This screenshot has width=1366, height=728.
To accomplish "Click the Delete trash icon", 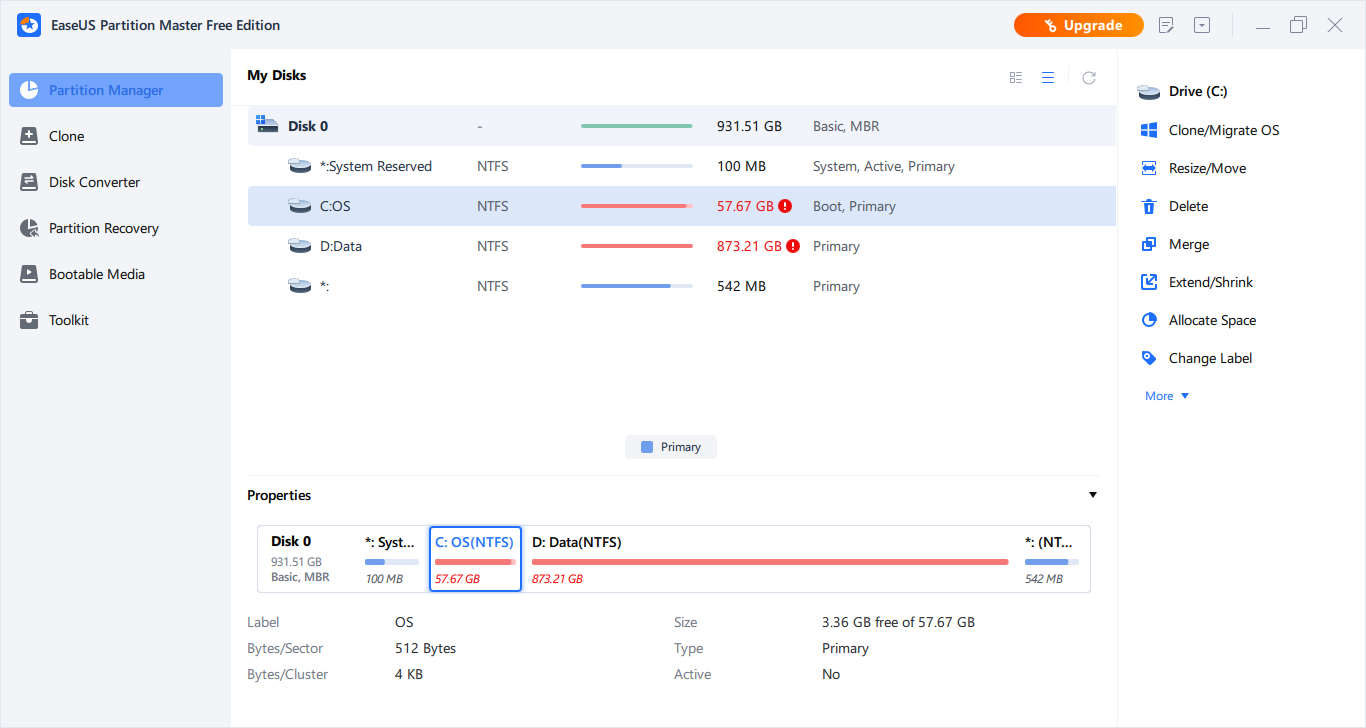I will point(1149,206).
